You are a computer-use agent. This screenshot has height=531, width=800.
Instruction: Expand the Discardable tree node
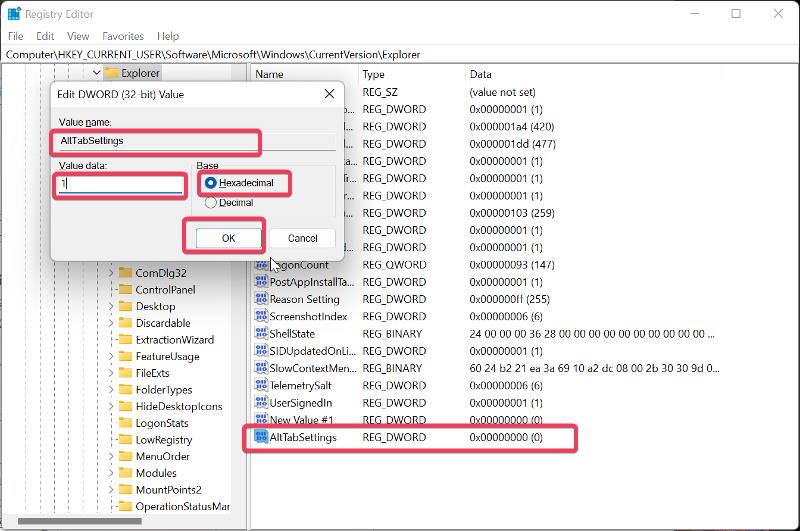tap(111, 323)
